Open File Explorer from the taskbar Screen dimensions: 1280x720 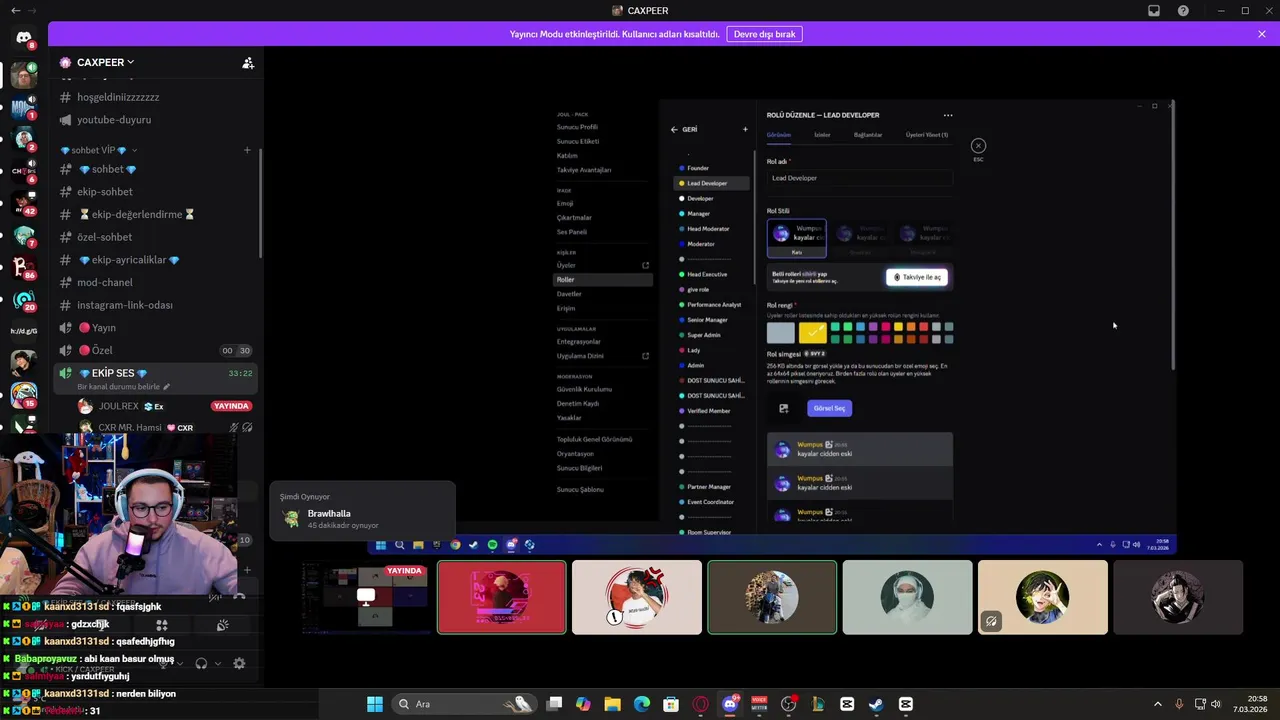[613, 704]
